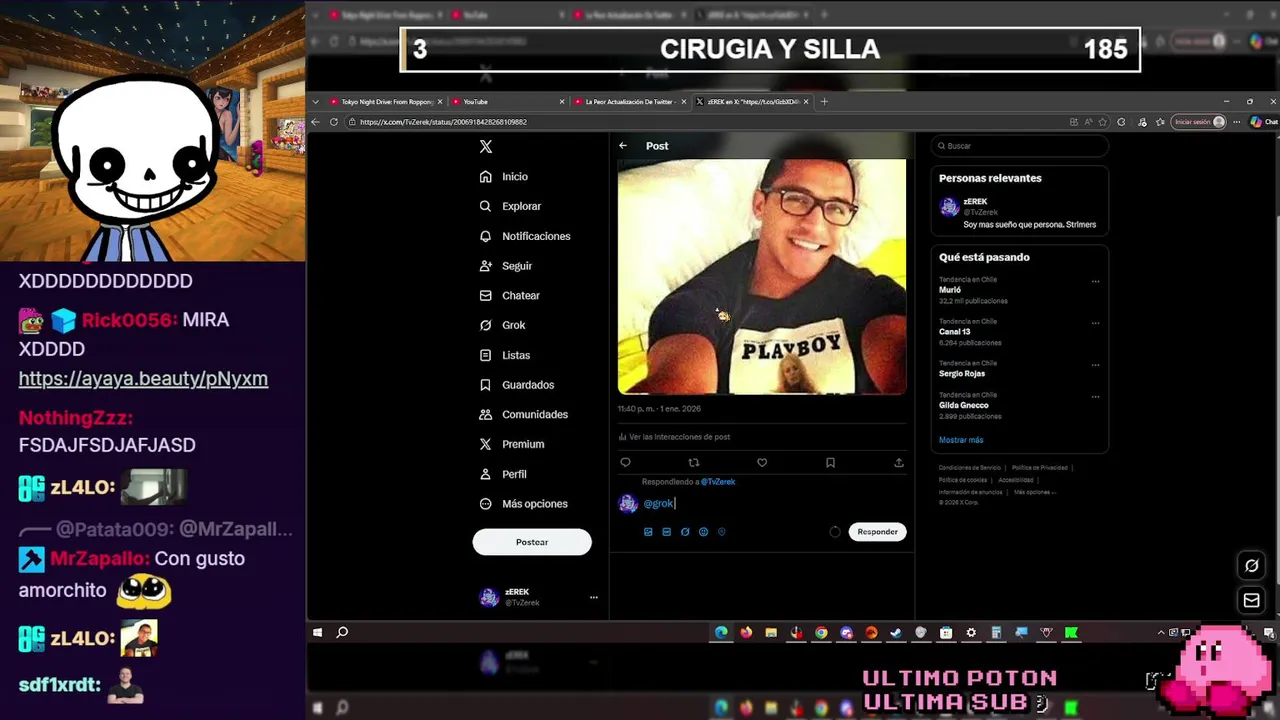This screenshot has width=1280, height=720.
Task: Click the browser back arrow
Action: pyautogui.click(x=316, y=122)
